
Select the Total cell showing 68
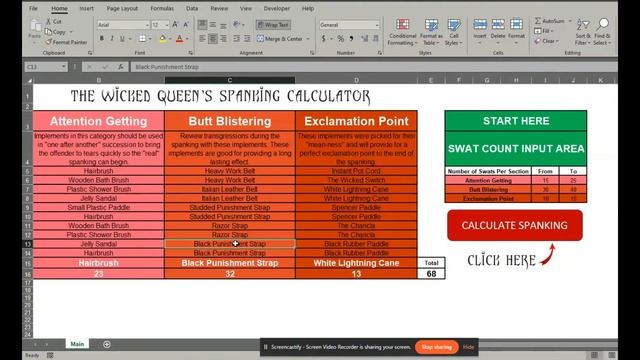coord(431,274)
